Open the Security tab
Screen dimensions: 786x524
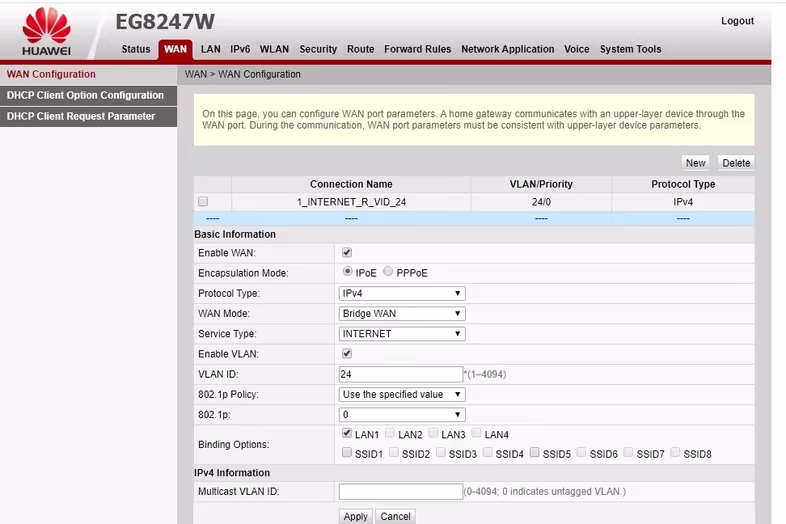point(318,49)
